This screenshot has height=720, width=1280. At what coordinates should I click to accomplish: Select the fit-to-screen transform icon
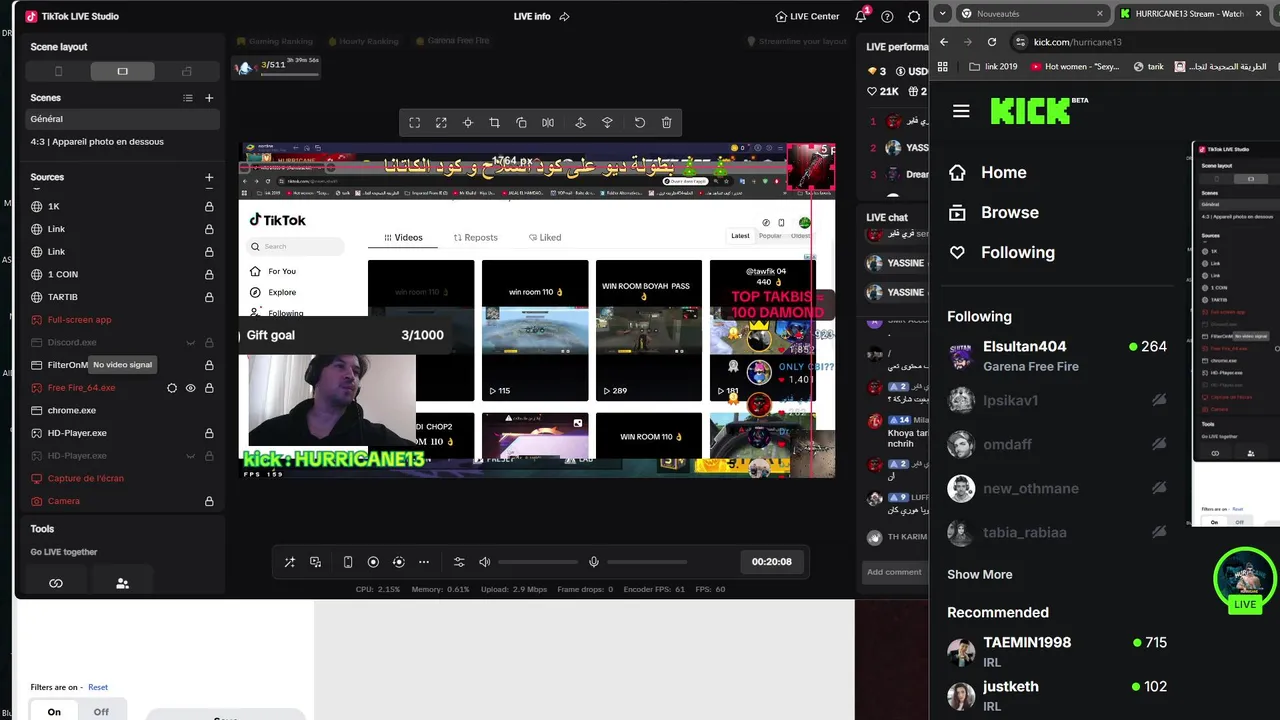pyautogui.click(x=415, y=123)
